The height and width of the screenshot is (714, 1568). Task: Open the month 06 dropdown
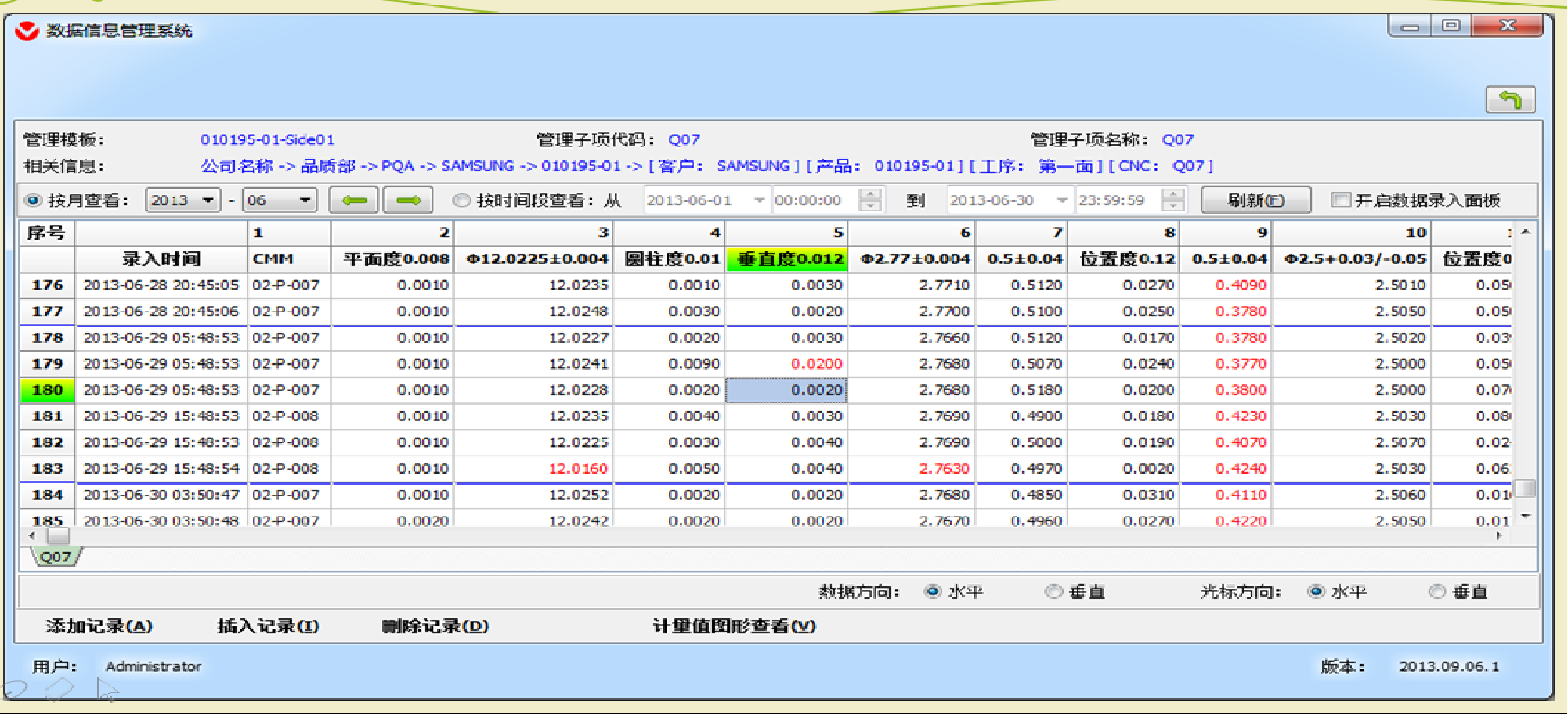point(304,200)
